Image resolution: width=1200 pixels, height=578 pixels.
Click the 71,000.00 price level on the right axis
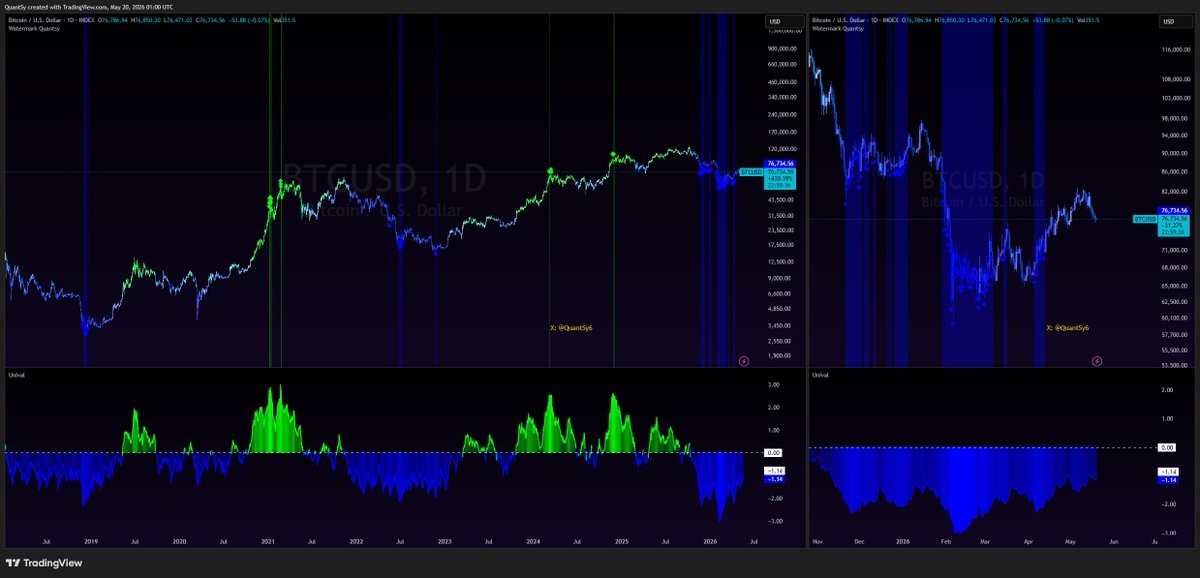click(x=1173, y=250)
